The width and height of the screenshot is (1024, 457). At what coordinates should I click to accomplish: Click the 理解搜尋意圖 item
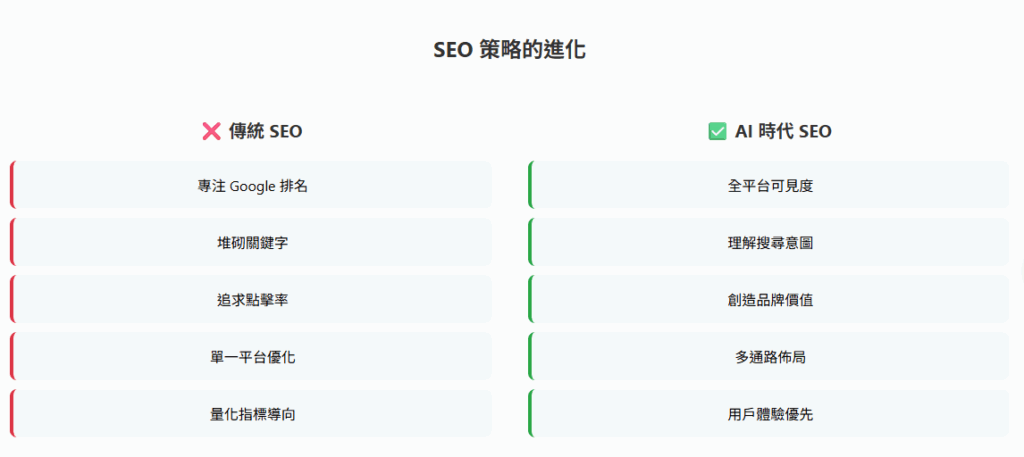[770, 242]
